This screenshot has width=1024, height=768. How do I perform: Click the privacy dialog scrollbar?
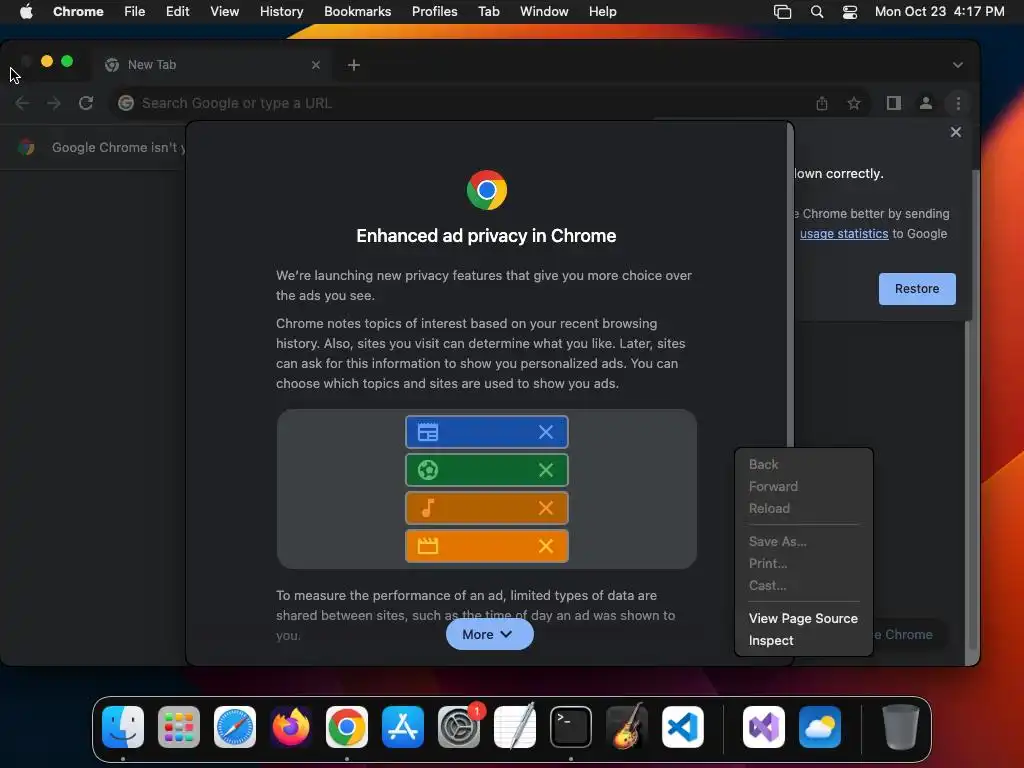pyautogui.click(x=790, y=287)
